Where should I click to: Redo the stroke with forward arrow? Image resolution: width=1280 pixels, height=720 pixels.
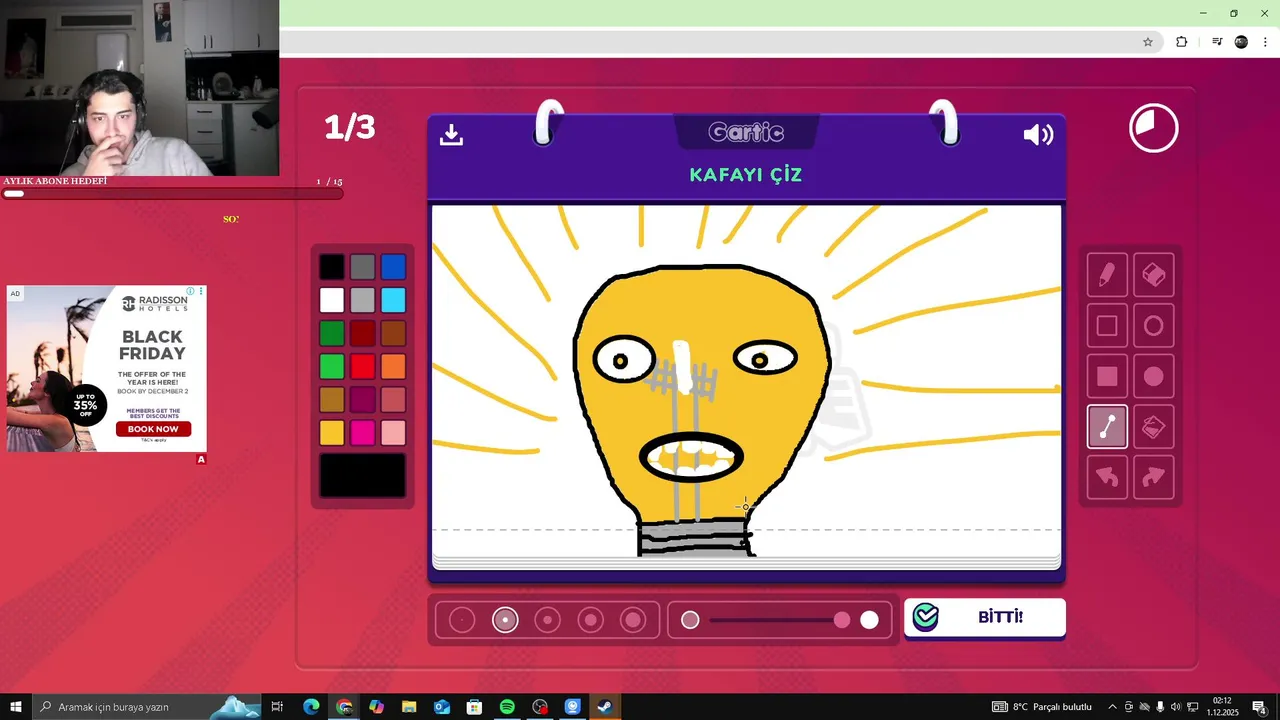tap(1153, 478)
